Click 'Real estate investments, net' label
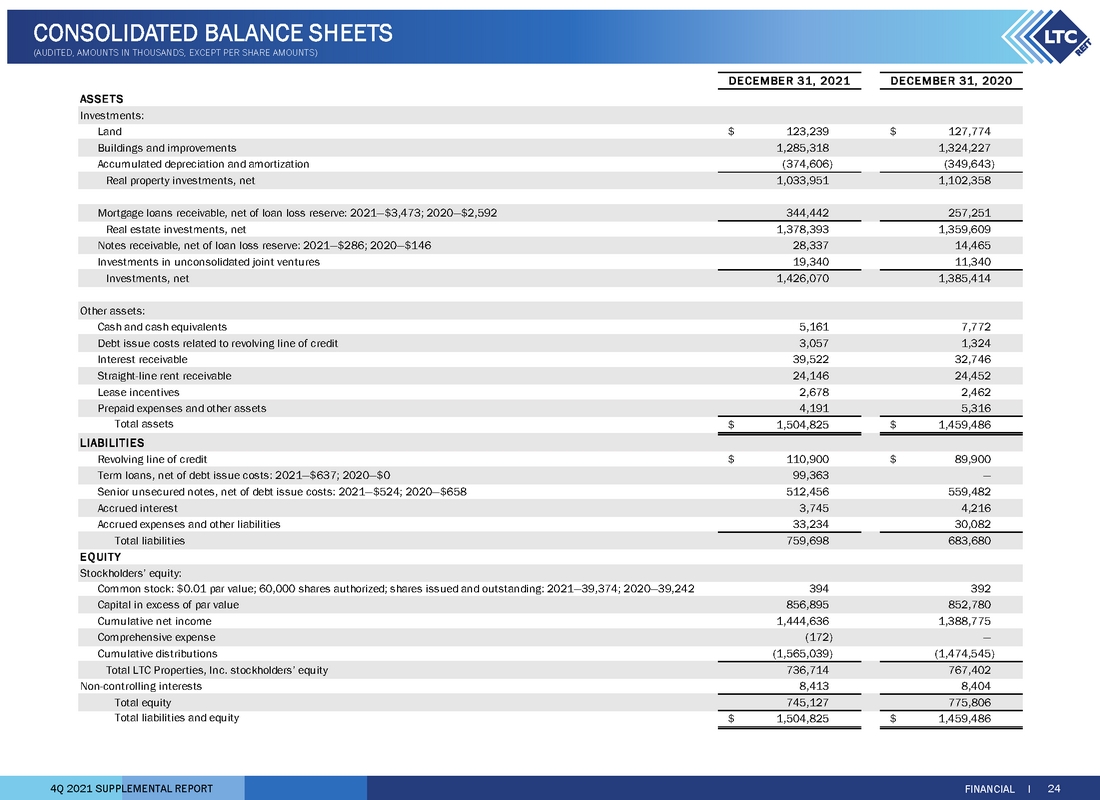 (176, 229)
